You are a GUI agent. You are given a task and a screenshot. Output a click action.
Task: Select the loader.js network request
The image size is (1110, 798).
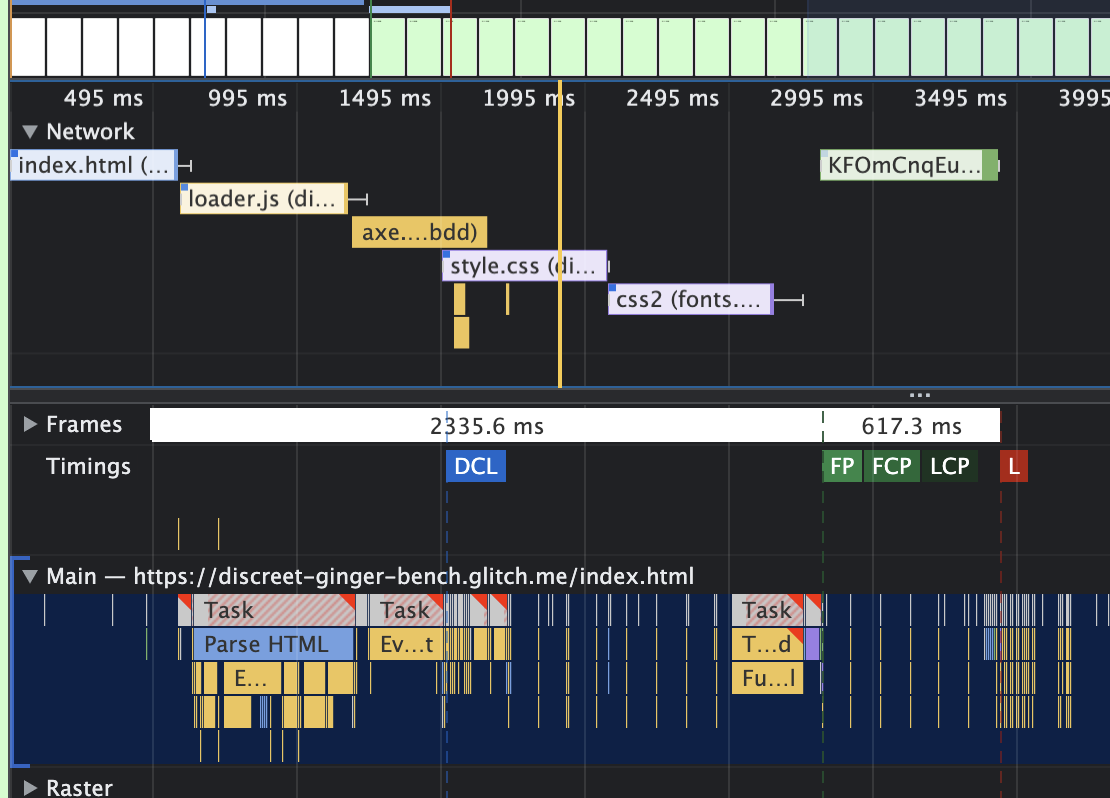coord(263,198)
